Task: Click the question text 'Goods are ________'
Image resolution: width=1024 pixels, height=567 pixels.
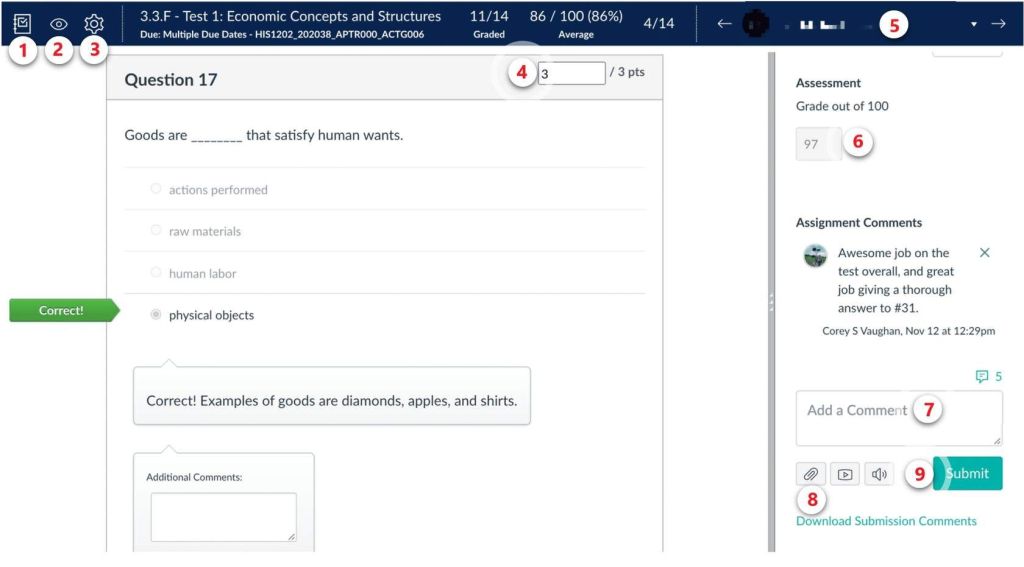Action: tap(264, 135)
